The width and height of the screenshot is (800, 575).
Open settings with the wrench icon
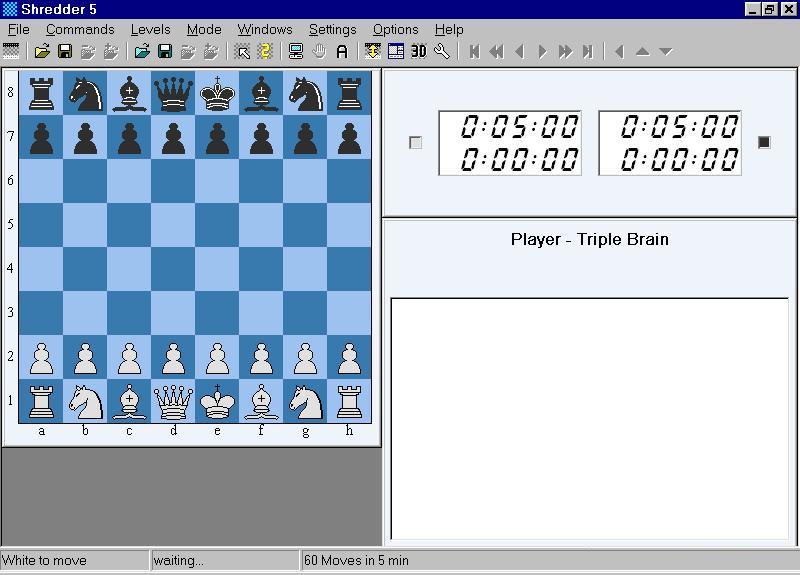pyautogui.click(x=442, y=51)
